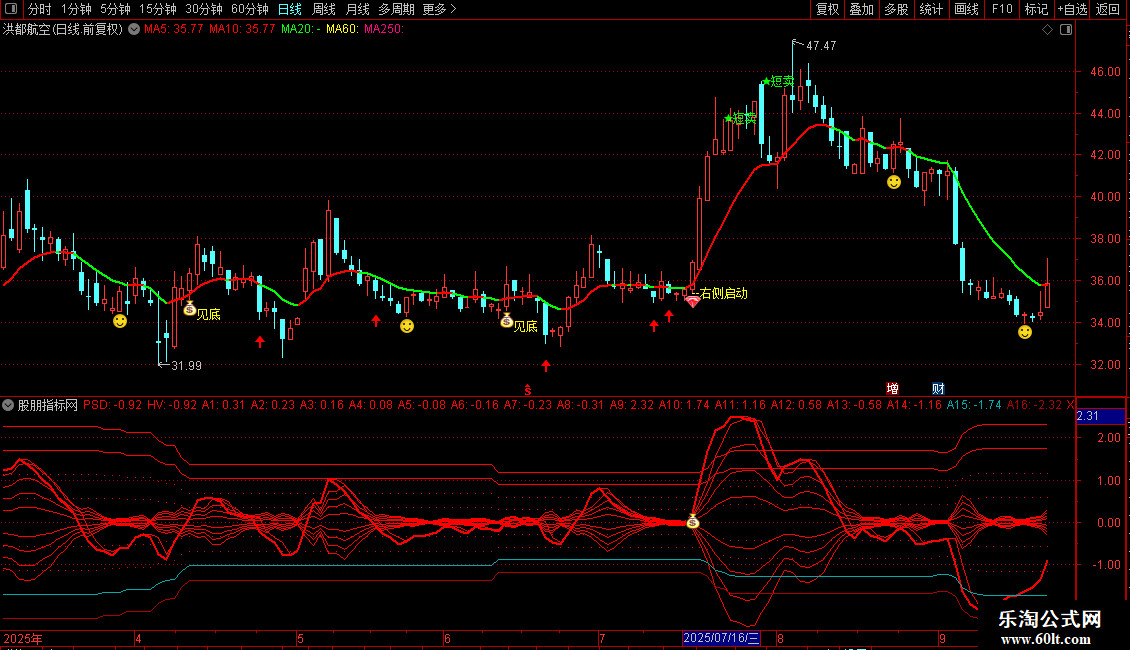The width and height of the screenshot is (1130, 650).
Task: Click the 2.00 indicator axis label
Action: tap(1108, 438)
